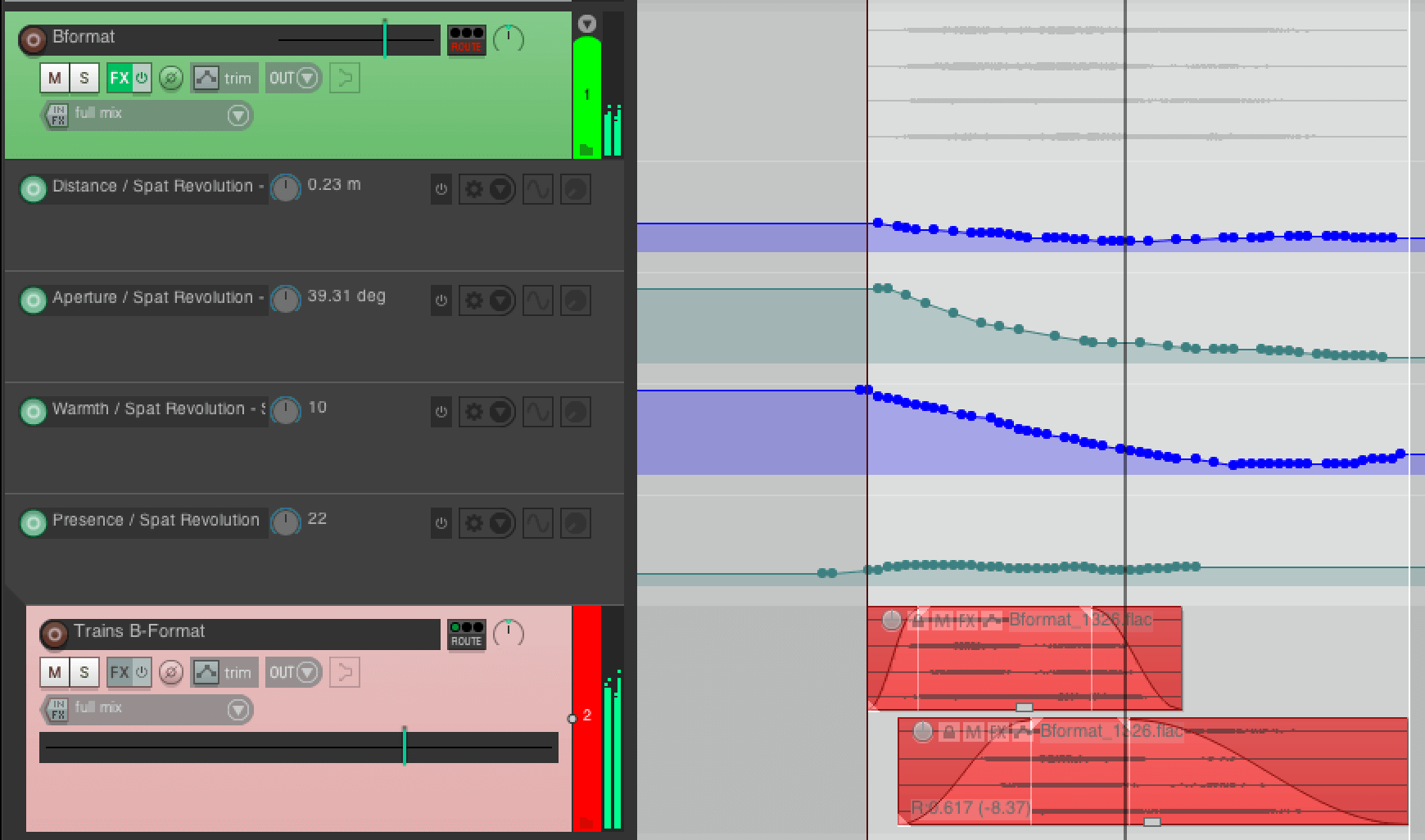Toggle FX bypass on Bformat track
Viewport: 1425px width, 840px height.
[x=142, y=78]
